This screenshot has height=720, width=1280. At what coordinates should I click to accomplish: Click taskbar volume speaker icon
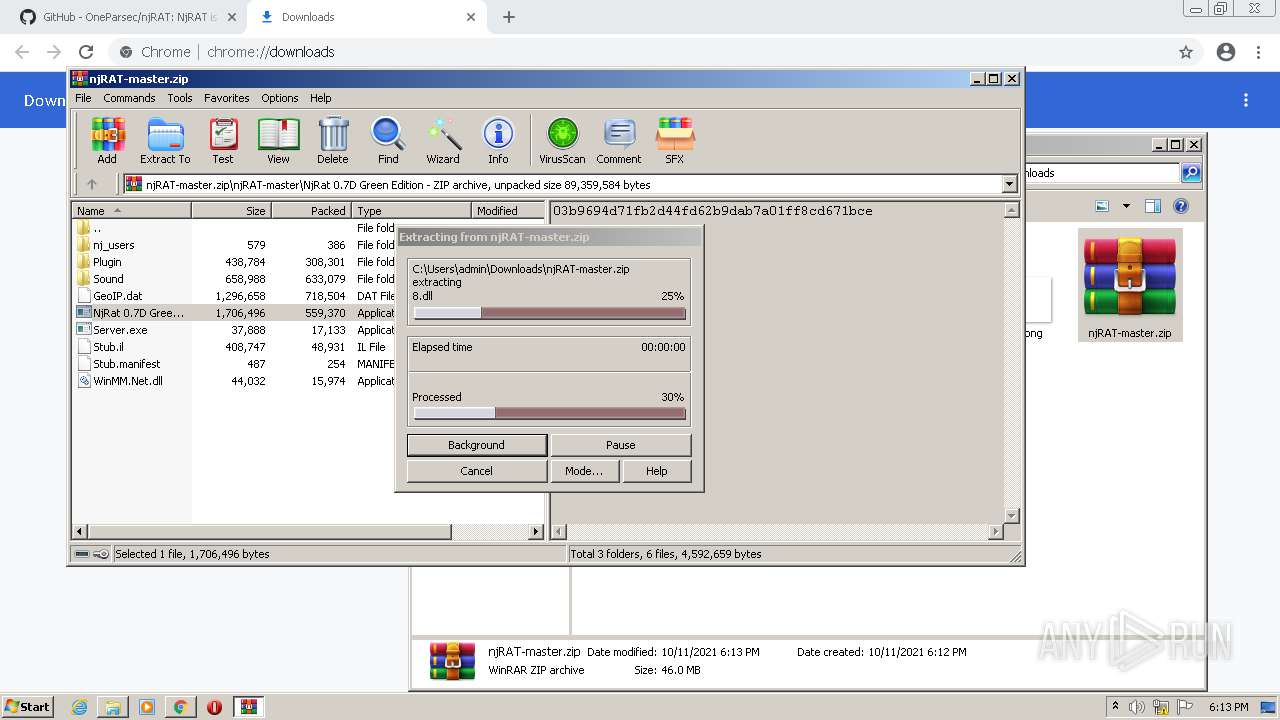1137,707
